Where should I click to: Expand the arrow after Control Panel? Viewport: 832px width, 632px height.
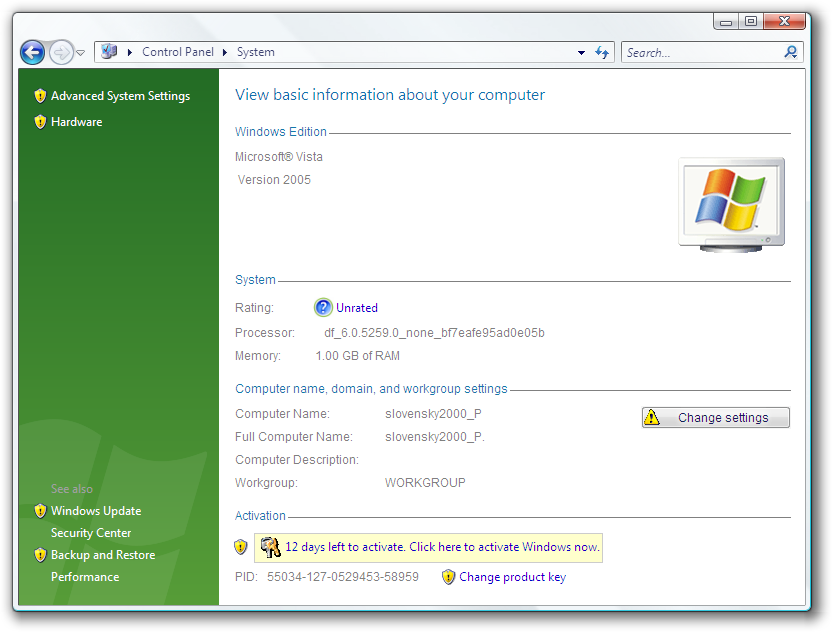pyautogui.click(x=225, y=52)
